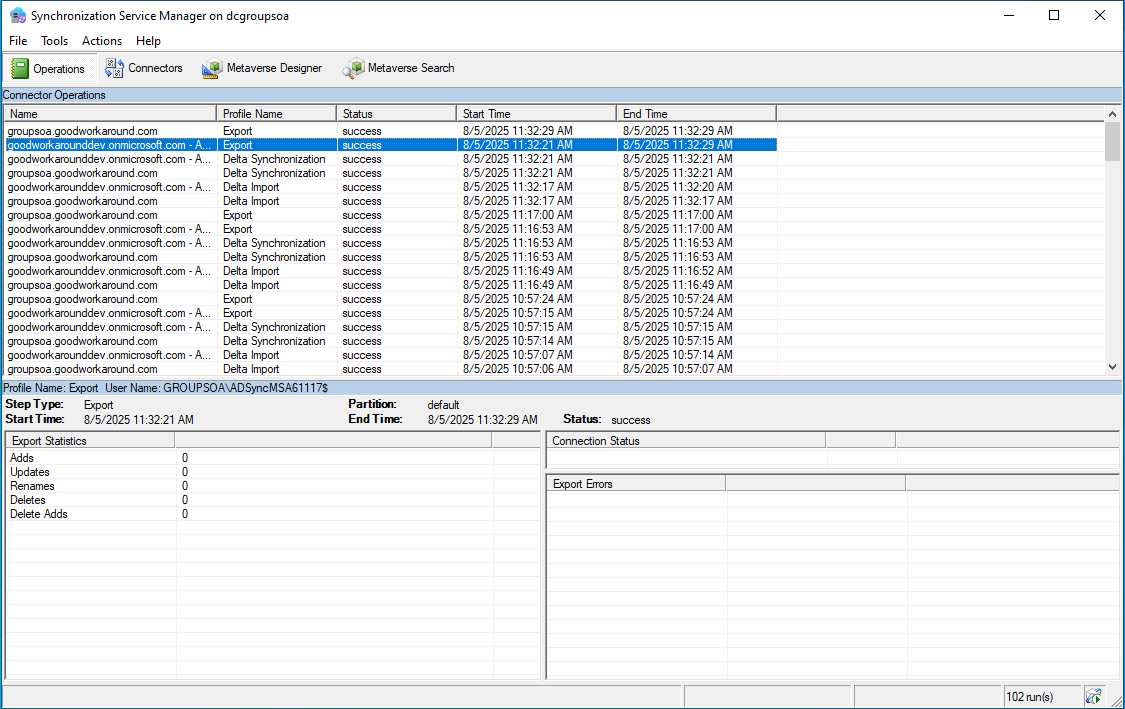The width and height of the screenshot is (1125, 709).
Task: Open the File menu
Action: [x=18, y=41]
